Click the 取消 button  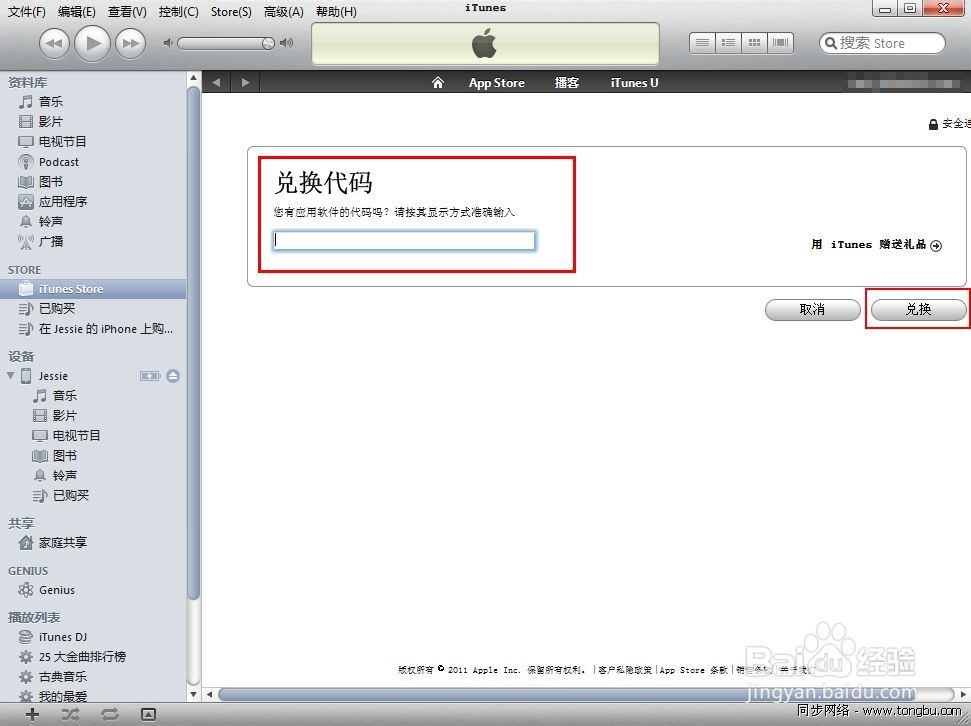click(x=812, y=310)
